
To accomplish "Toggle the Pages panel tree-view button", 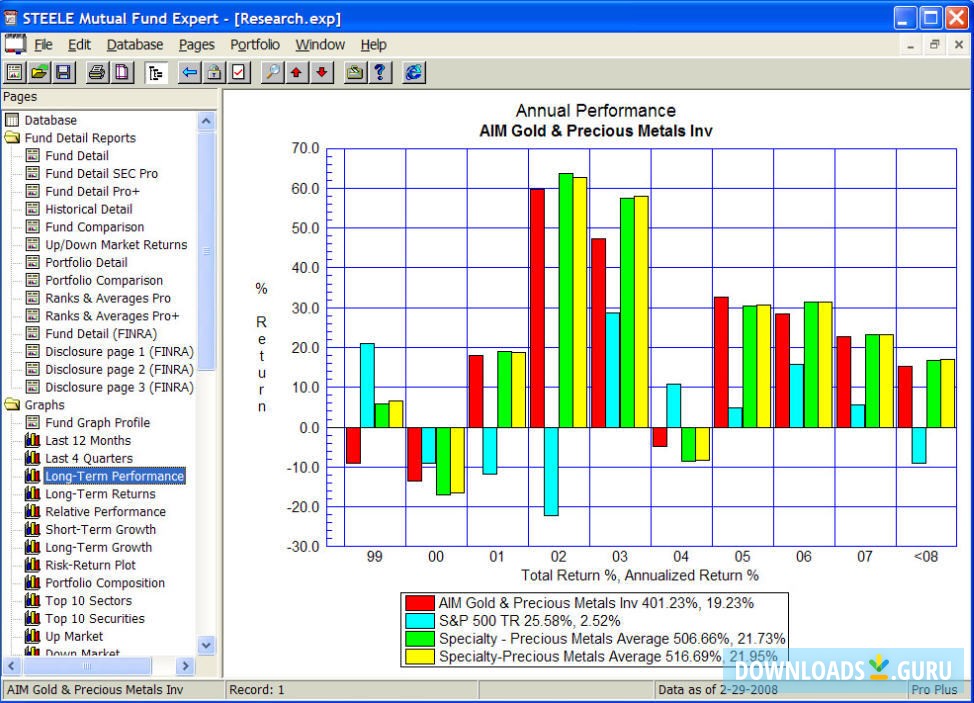I will tap(156, 71).
